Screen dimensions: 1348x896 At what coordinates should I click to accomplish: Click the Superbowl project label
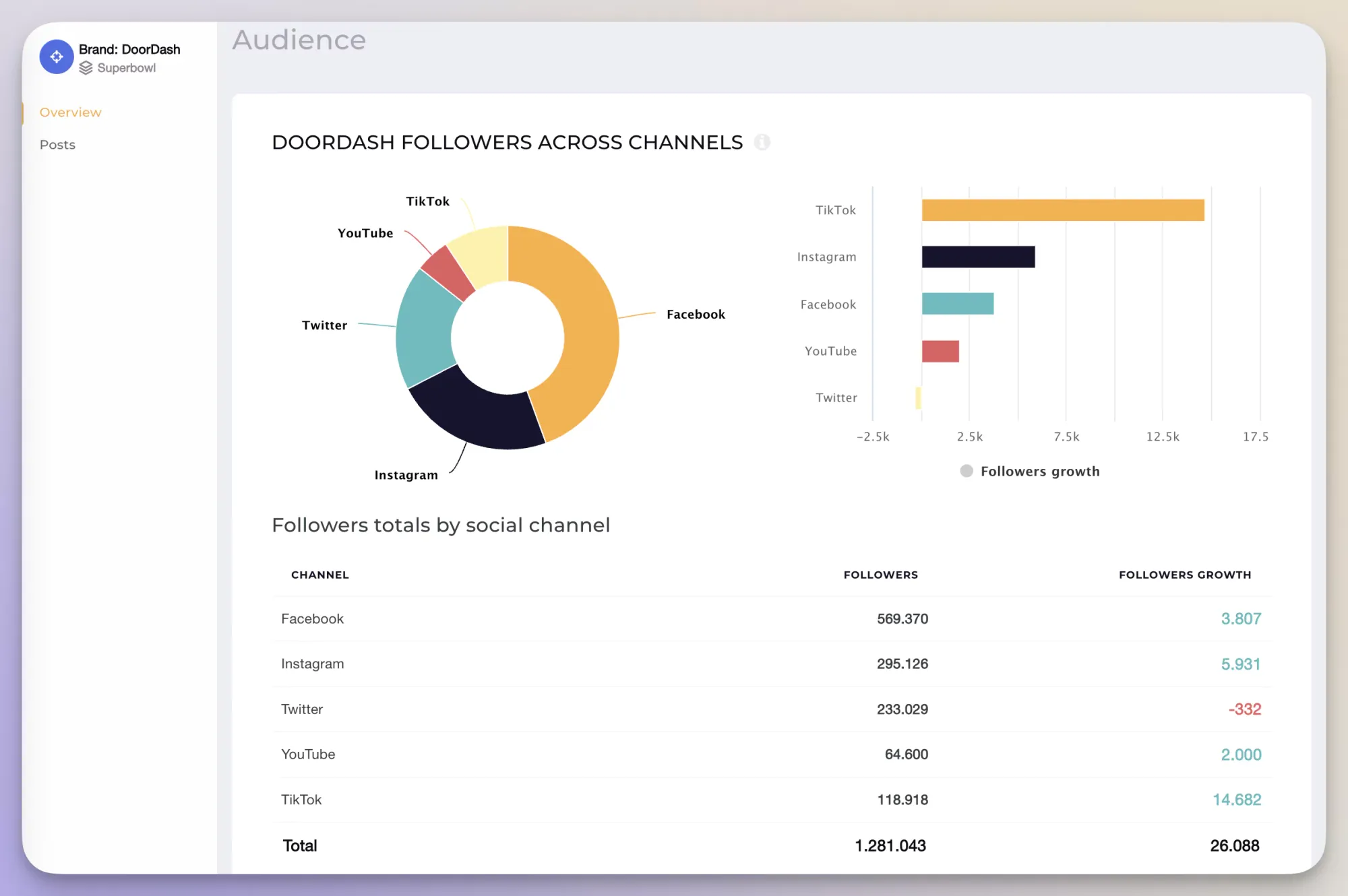click(x=127, y=68)
